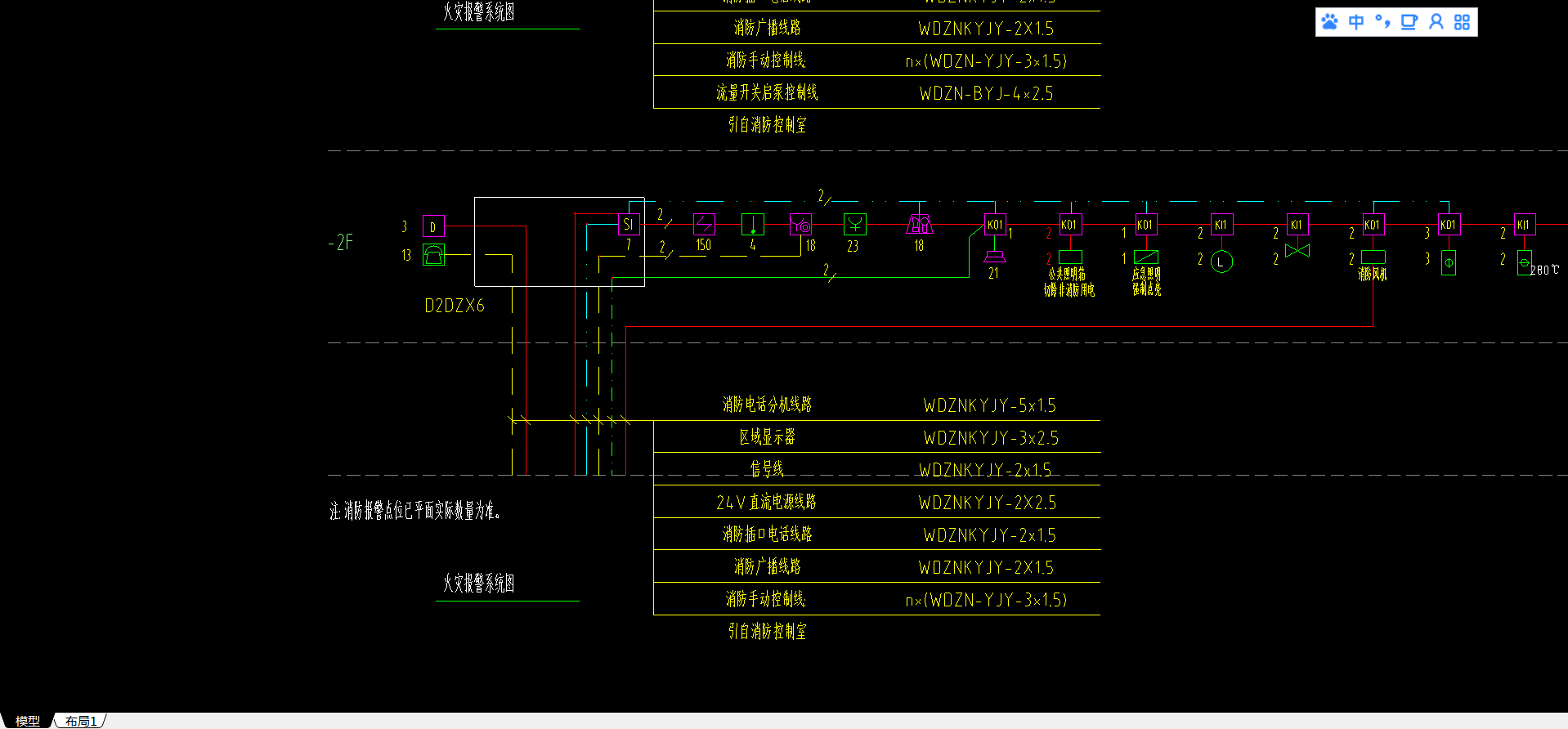Select the manual call point symbol with phone jack
Viewport: 1568px width, 729px height.
801,224
